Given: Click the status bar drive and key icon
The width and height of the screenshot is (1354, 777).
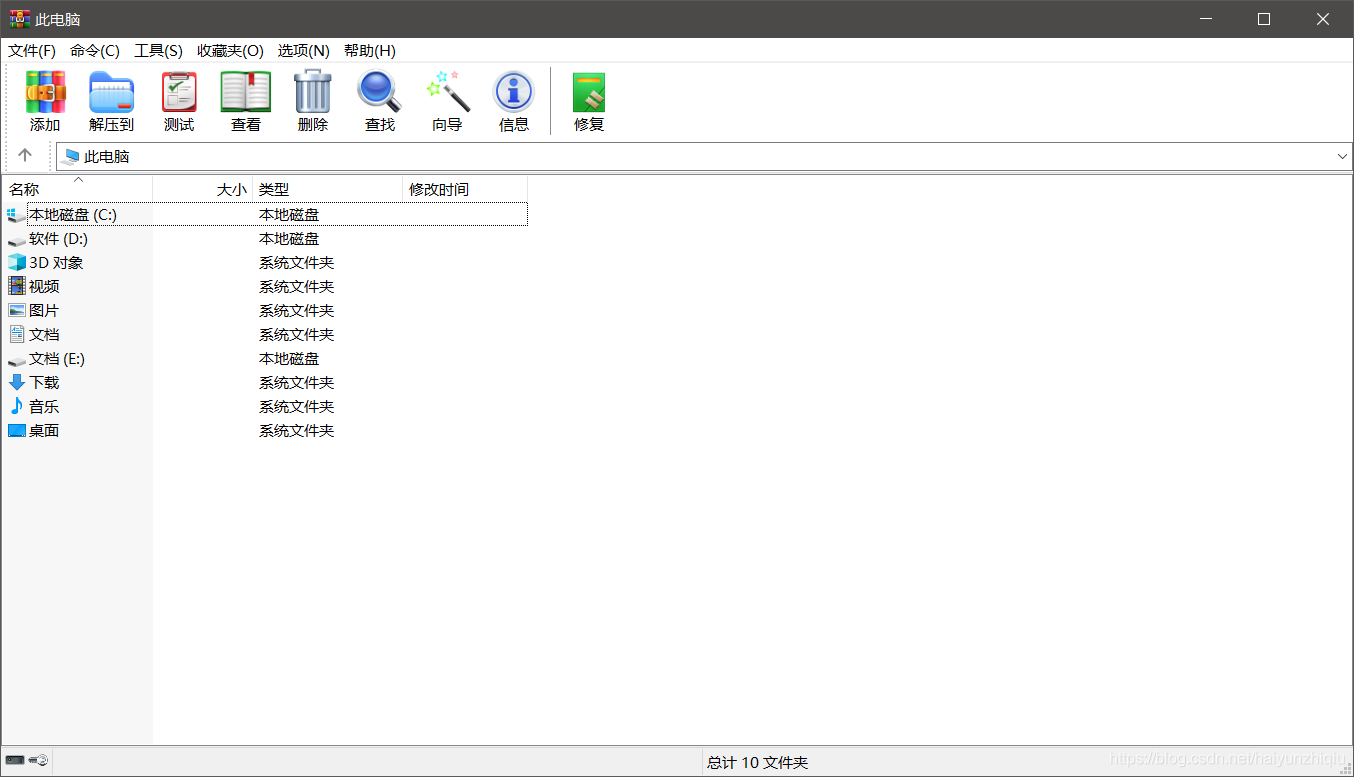Looking at the screenshot, I should pos(27,761).
